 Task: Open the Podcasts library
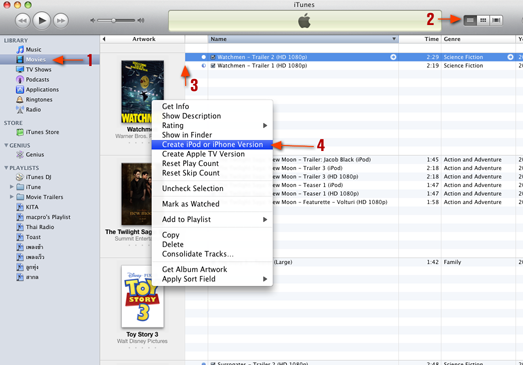[37, 79]
